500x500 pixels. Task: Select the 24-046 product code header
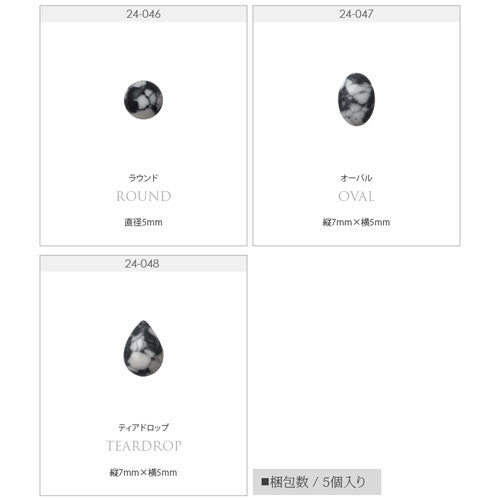tap(143, 14)
